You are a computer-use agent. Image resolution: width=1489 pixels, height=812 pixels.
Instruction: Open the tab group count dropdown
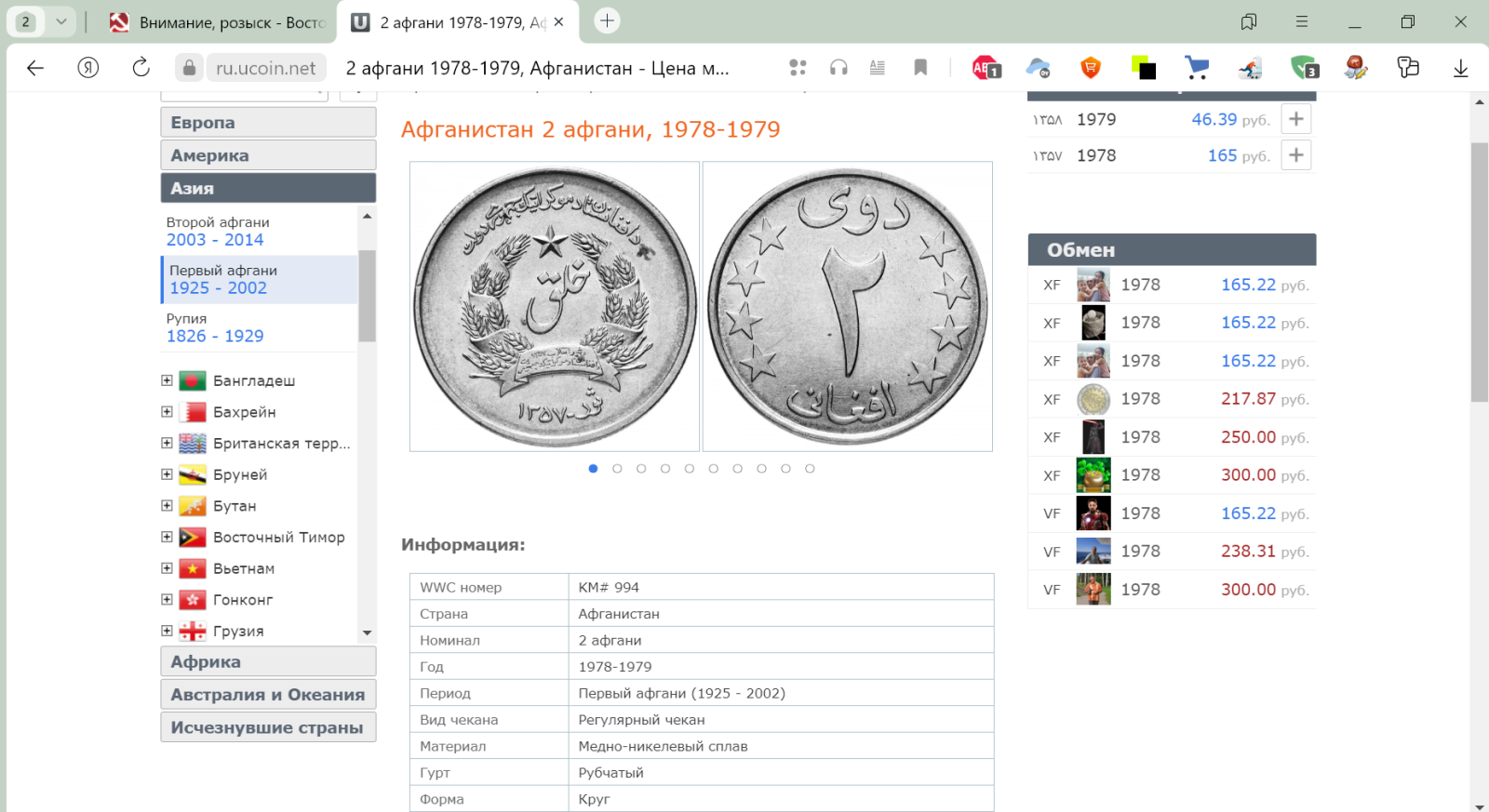61,21
